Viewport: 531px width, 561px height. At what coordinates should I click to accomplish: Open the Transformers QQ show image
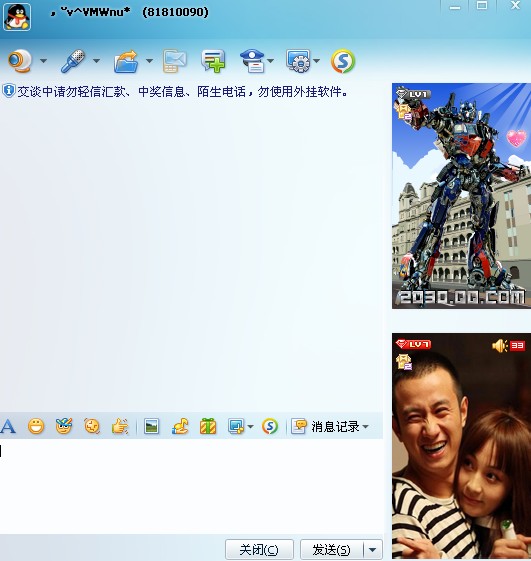[462, 196]
